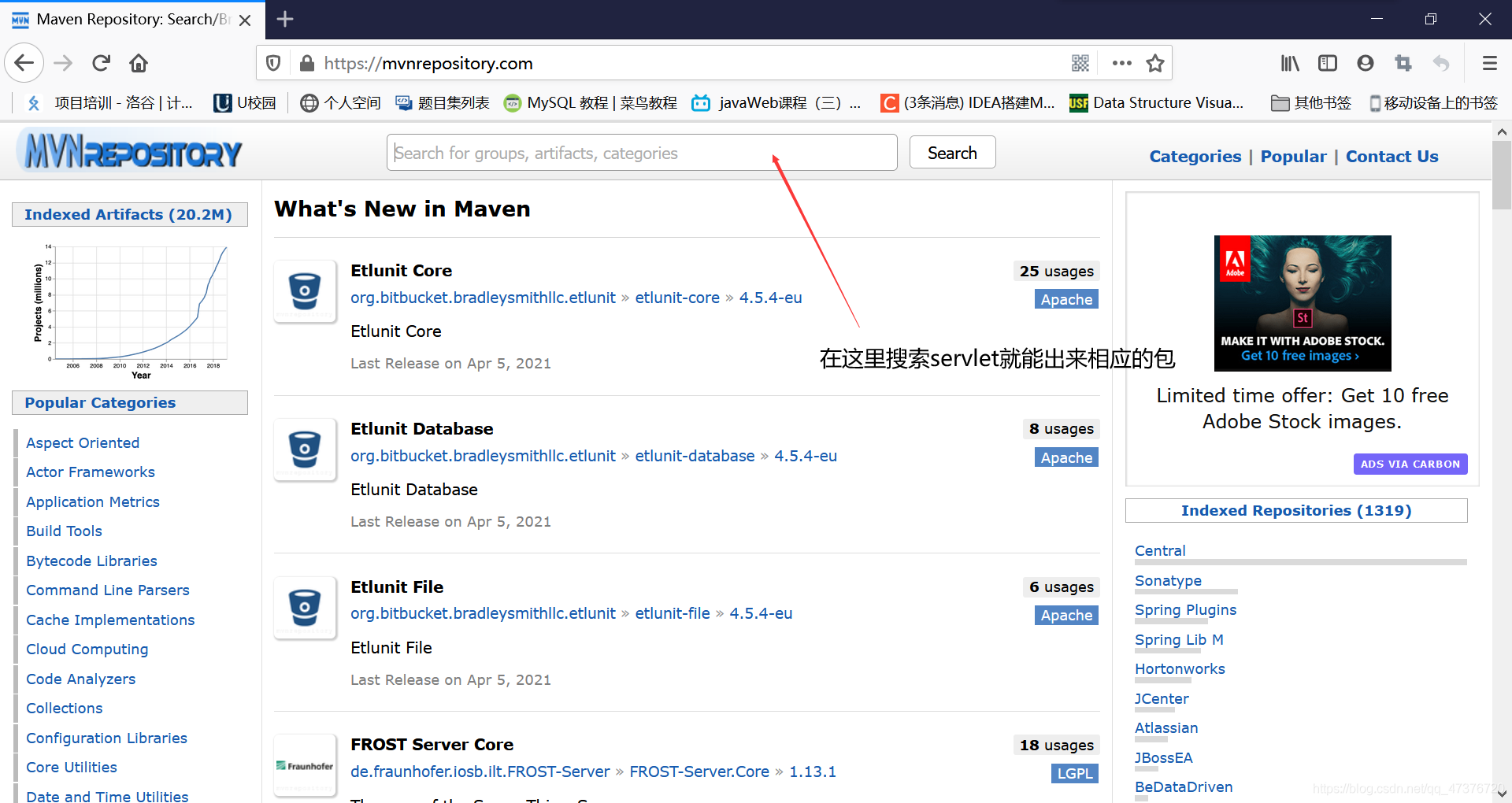The width and height of the screenshot is (1512, 803).
Task: Click the Apache badge for Etlunit Database
Action: pos(1066,457)
